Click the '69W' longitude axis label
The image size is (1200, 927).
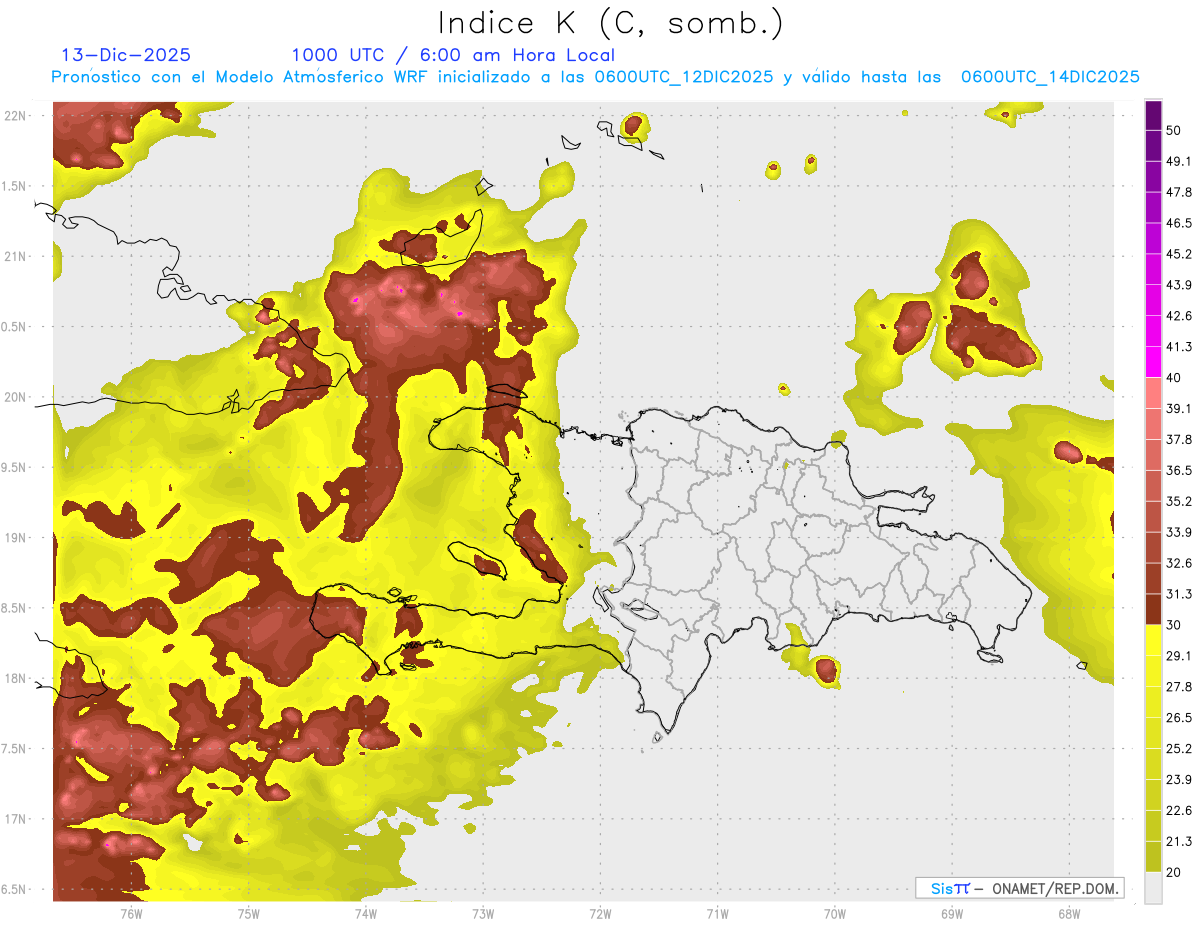[952, 913]
